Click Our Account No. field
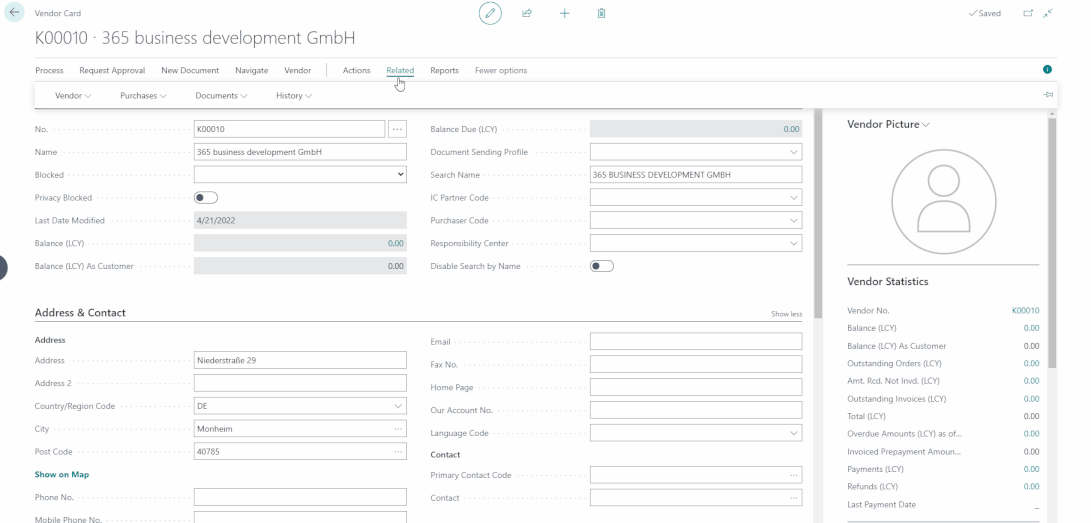 point(696,410)
